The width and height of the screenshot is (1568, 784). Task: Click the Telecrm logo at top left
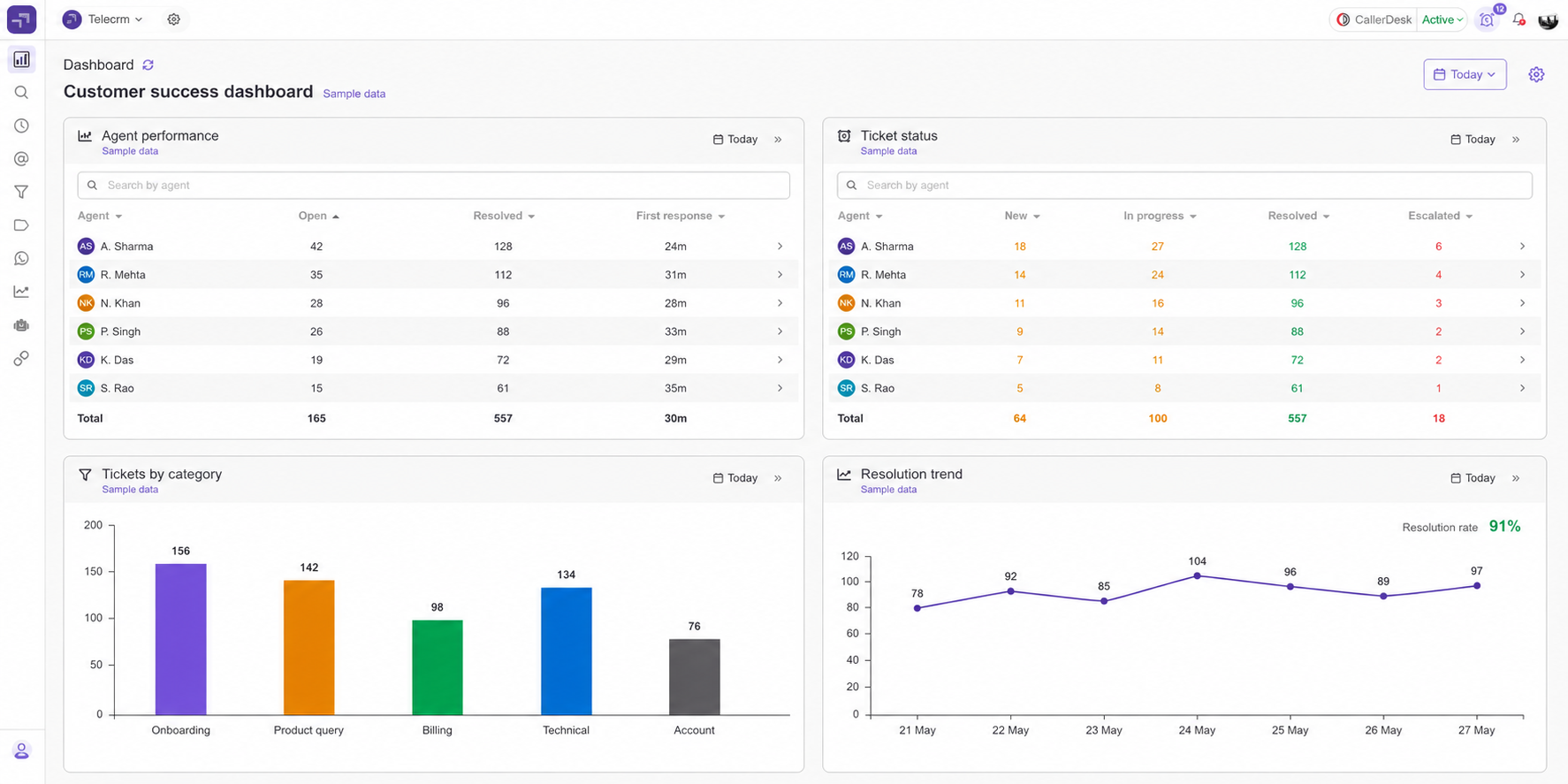(21, 19)
